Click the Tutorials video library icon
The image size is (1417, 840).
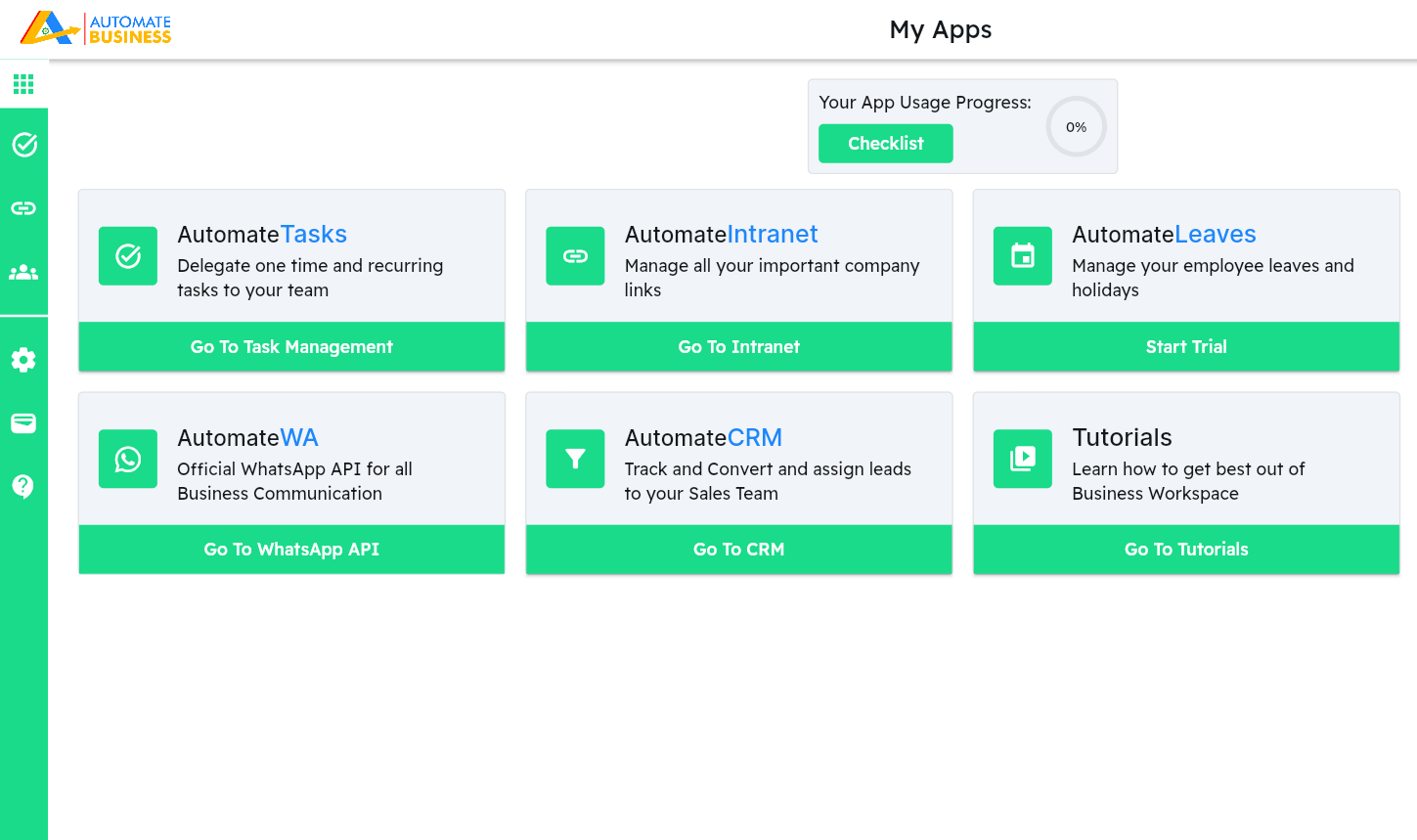(1023, 459)
